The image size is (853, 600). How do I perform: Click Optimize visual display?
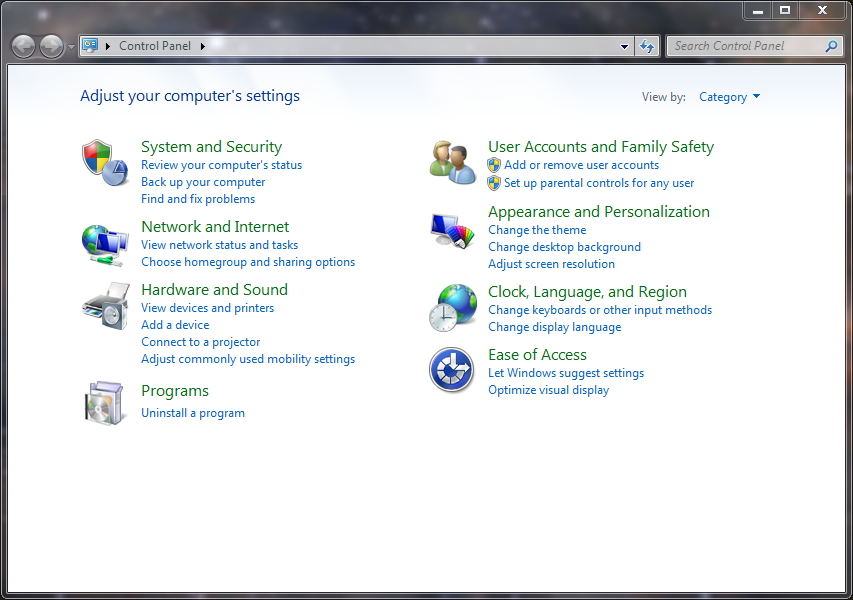pyautogui.click(x=548, y=390)
